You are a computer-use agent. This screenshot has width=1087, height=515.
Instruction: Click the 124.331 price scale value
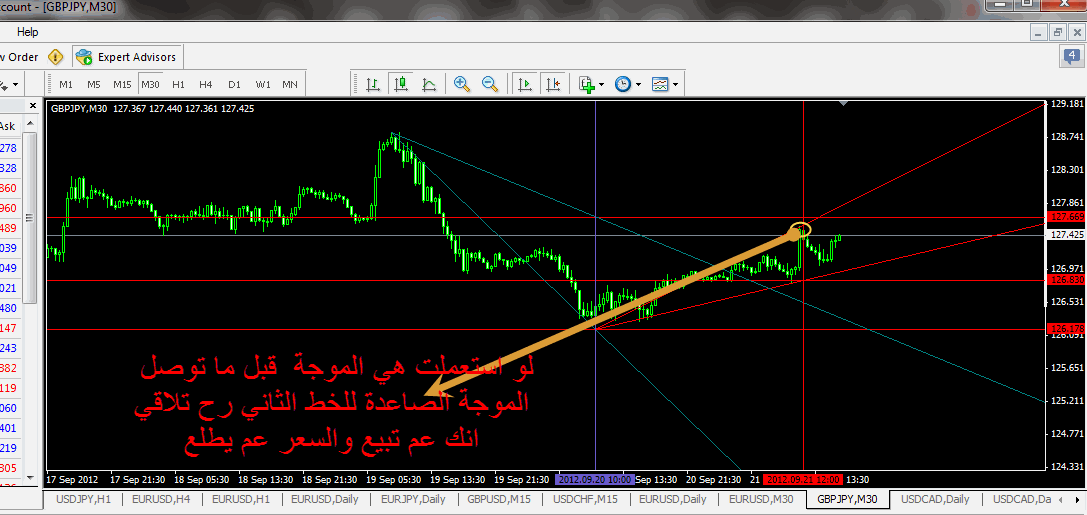[x=1067, y=466]
